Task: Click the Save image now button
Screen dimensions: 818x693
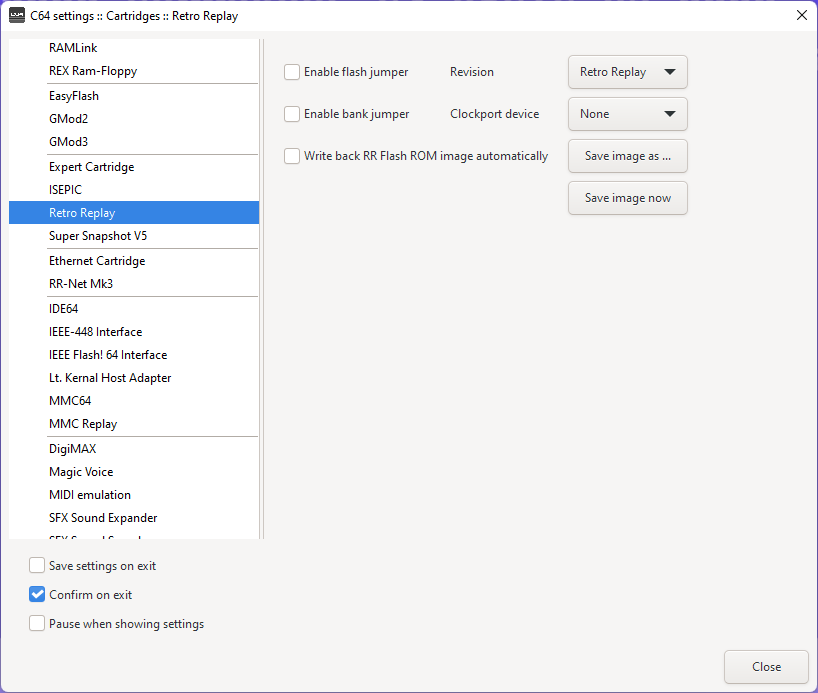Action: pyautogui.click(x=628, y=198)
